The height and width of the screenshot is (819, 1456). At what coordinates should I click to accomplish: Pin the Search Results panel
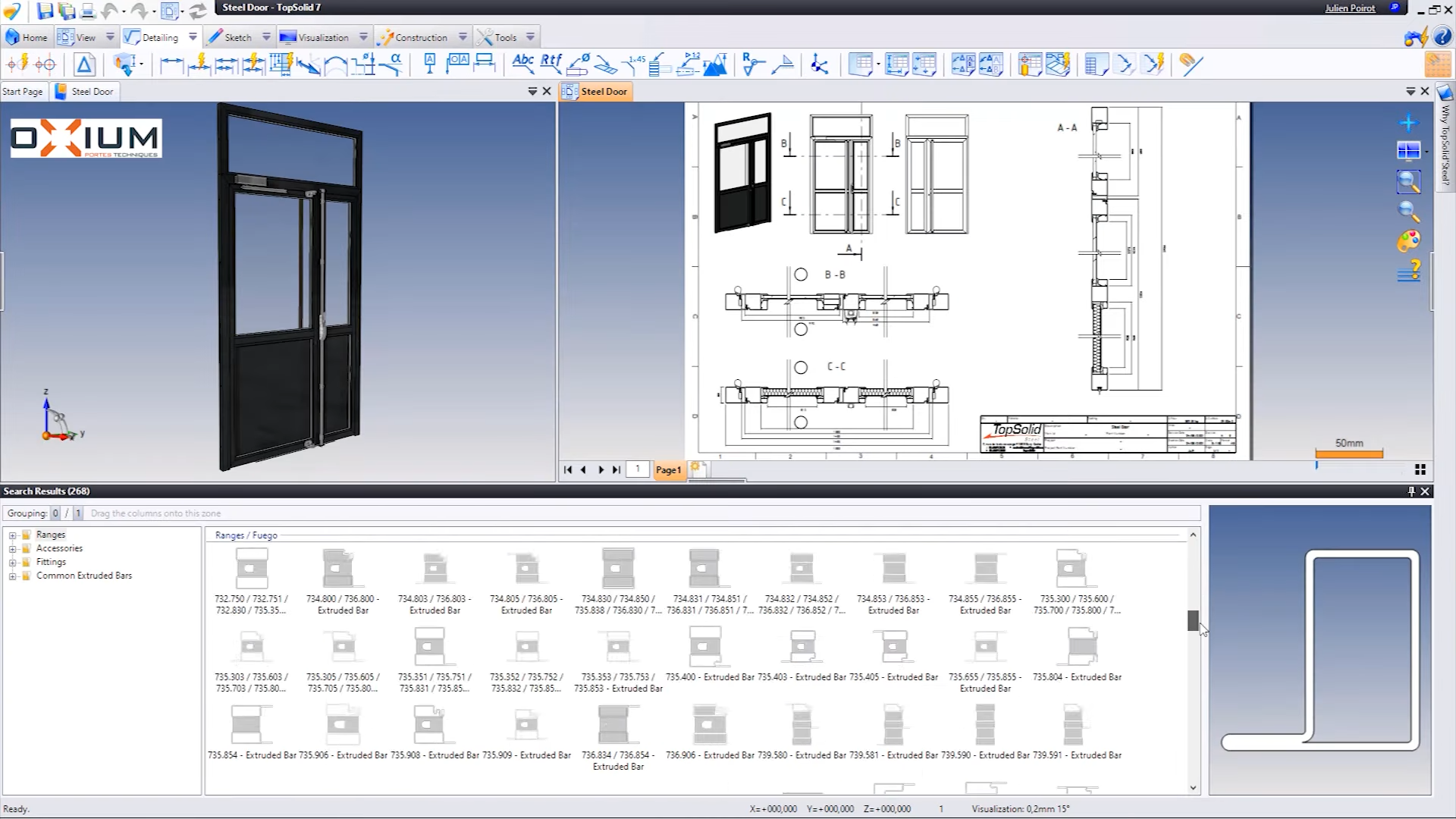pos(1411,491)
